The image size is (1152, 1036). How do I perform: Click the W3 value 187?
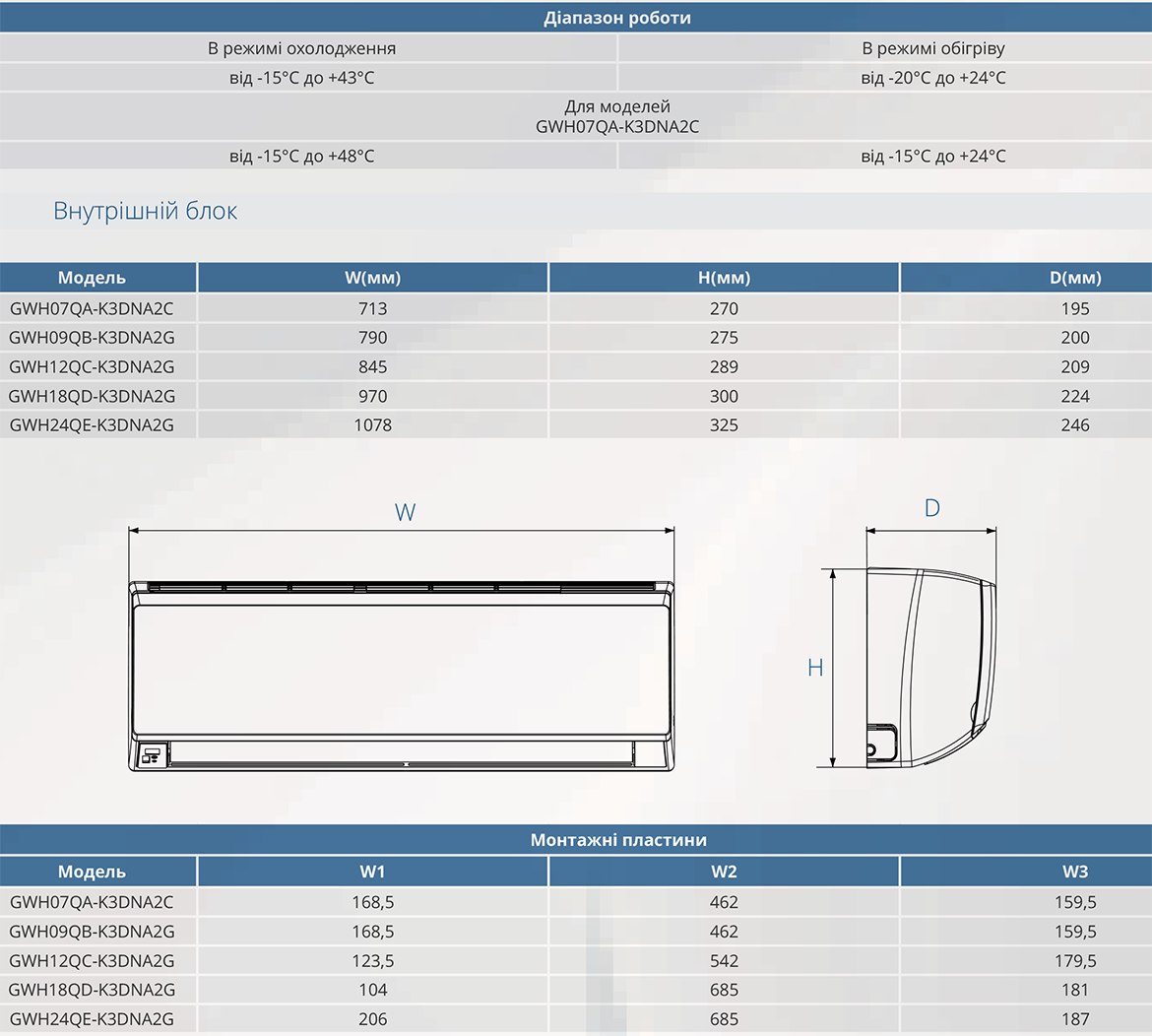(x=1075, y=1019)
